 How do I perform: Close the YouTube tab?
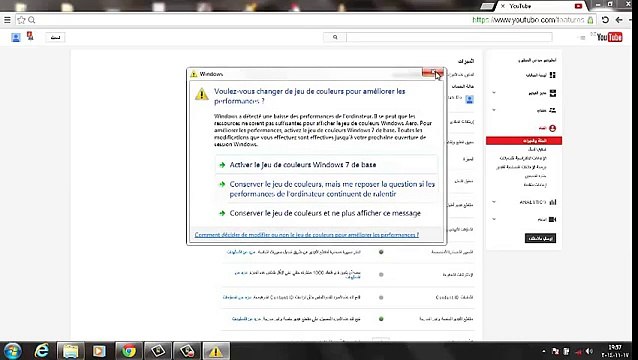pos(503,6)
